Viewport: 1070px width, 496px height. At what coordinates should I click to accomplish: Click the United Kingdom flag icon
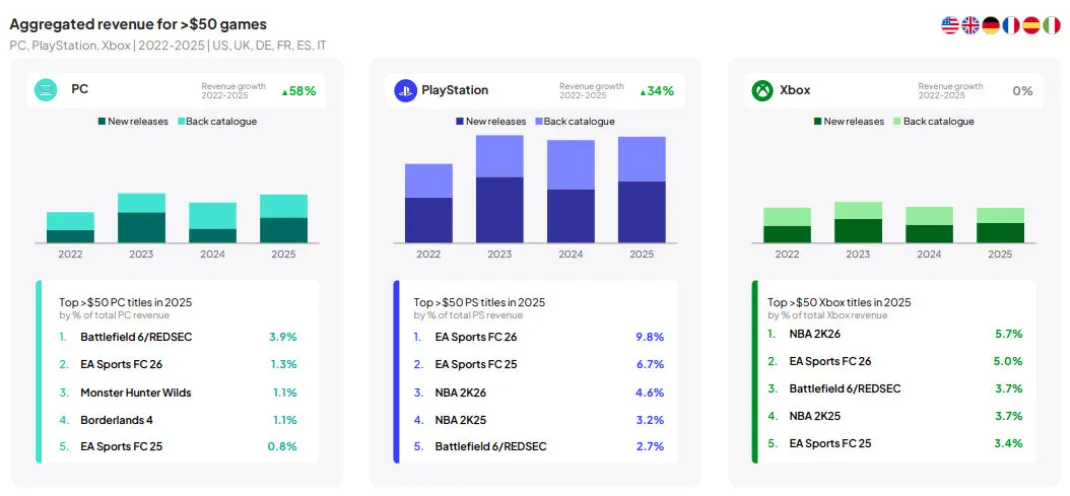(x=970, y=26)
